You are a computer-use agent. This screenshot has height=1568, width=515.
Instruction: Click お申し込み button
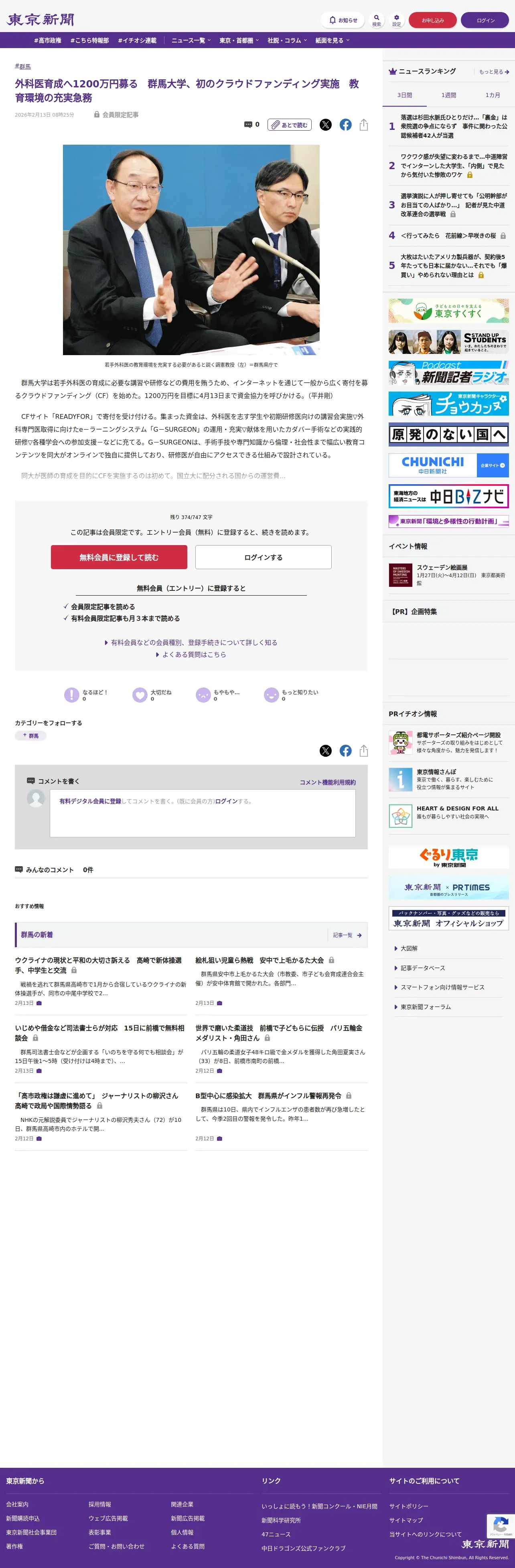click(x=433, y=20)
